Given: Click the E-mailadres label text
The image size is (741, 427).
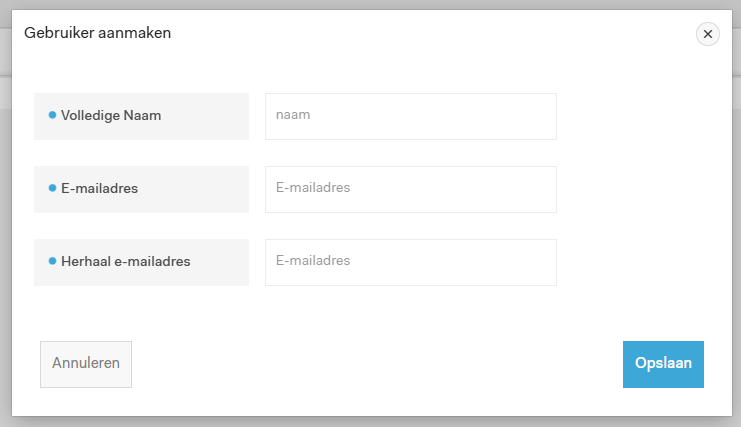Looking at the screenshot, I should pos(99,188).
